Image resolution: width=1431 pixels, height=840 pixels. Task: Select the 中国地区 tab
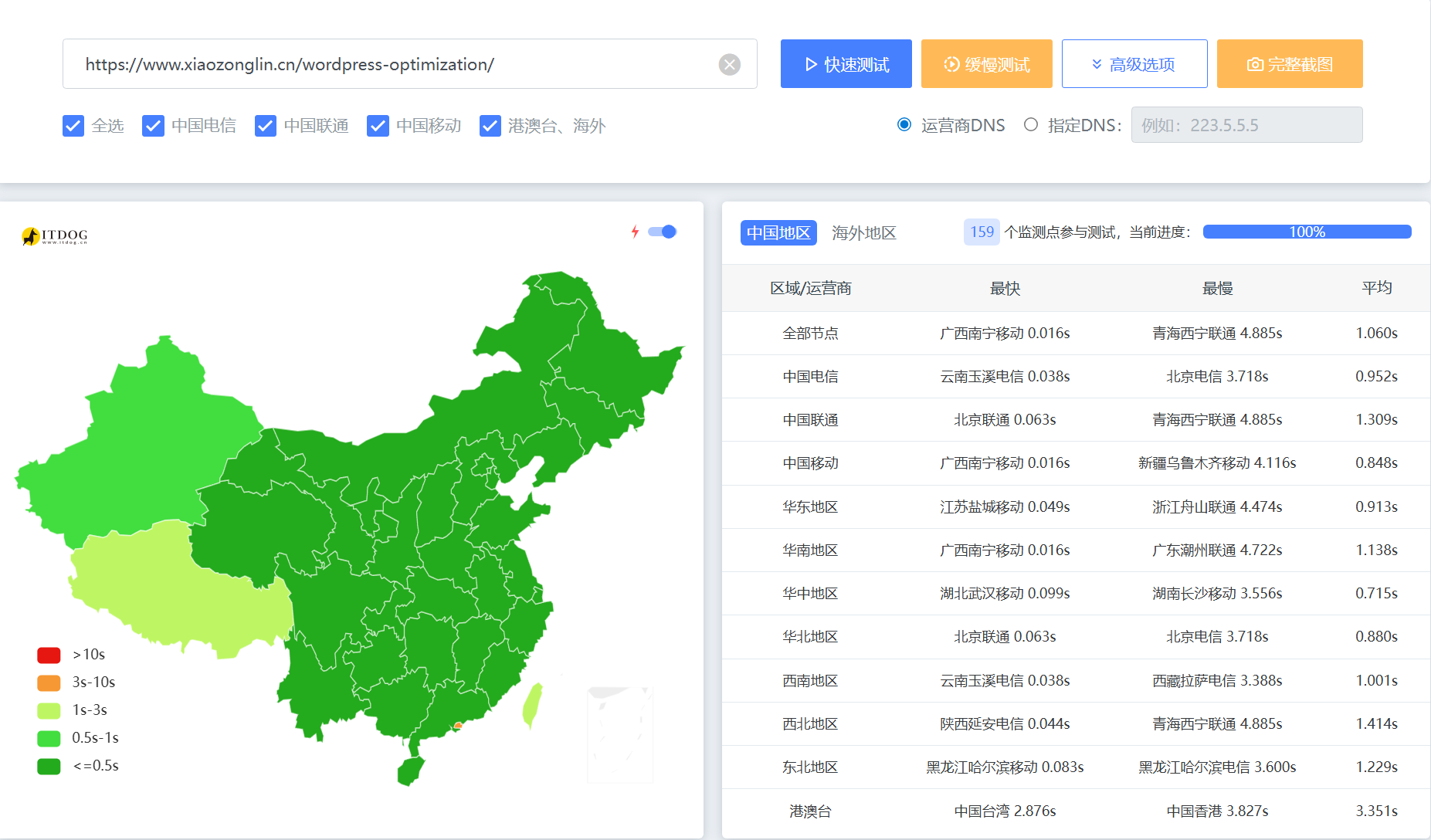[778, 232]
